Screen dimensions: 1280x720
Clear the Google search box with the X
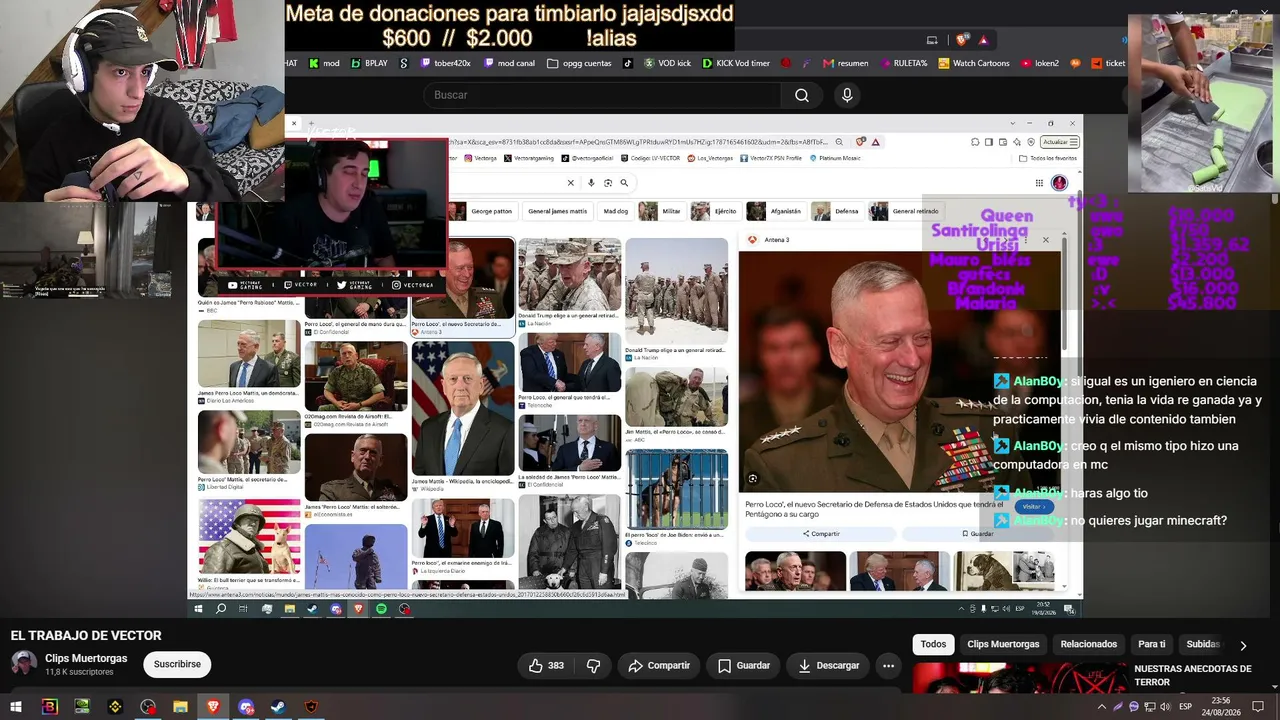[x=571, y=183]
